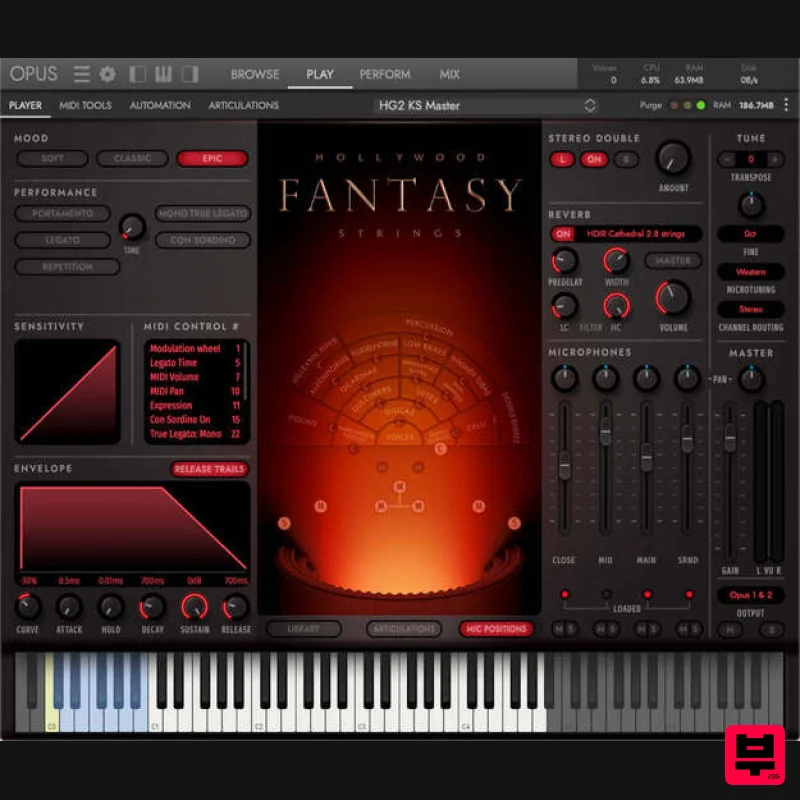Open the AUTOMATION sub-tab
This screenshot has width=800, height=800.
coord(160,105)
